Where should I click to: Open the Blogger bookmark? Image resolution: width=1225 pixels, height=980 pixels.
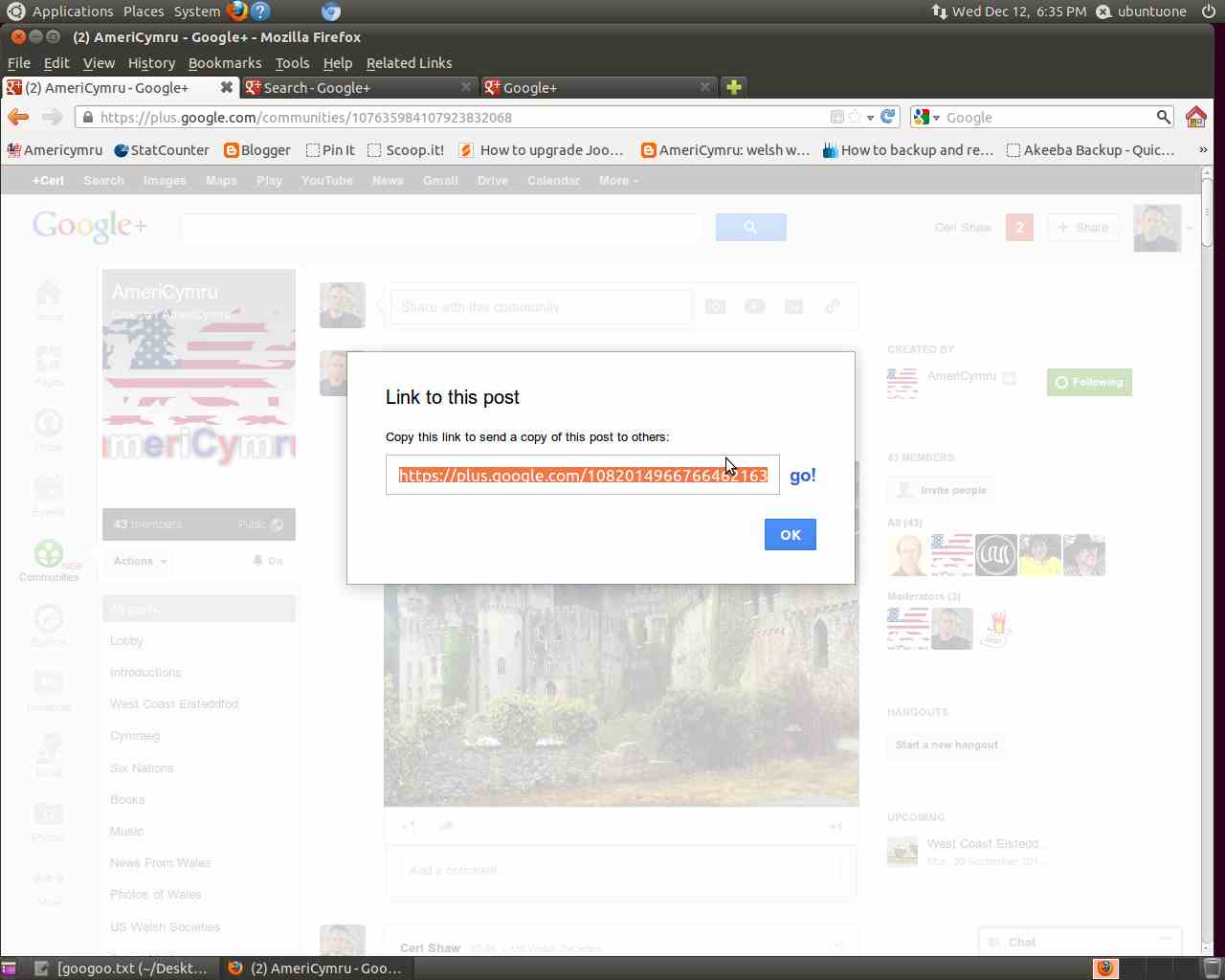click(x=256, y=150)
